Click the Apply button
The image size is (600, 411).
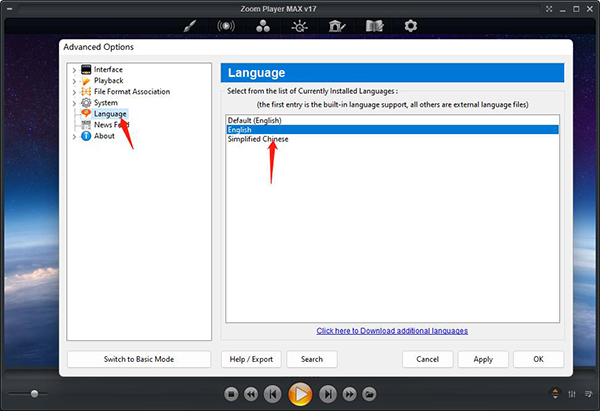point(483,359)
